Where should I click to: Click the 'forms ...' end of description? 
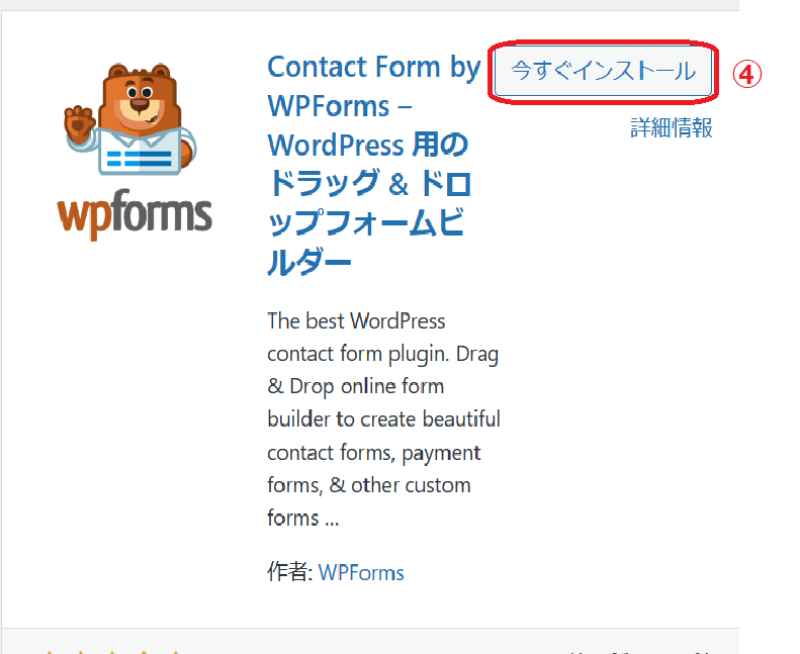pyautogui.click(x=303, y=518)
